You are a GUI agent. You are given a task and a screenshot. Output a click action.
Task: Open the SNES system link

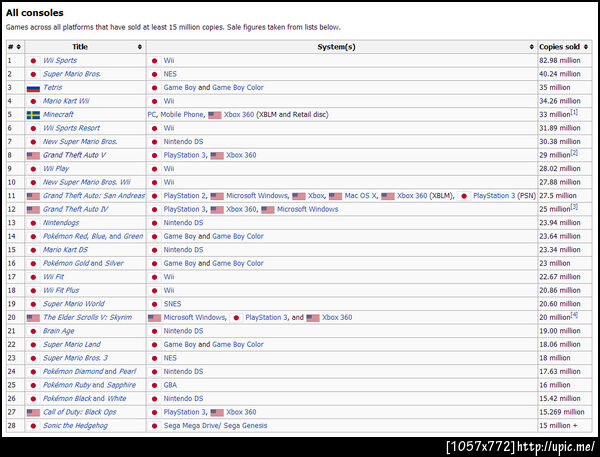[172, 304]
